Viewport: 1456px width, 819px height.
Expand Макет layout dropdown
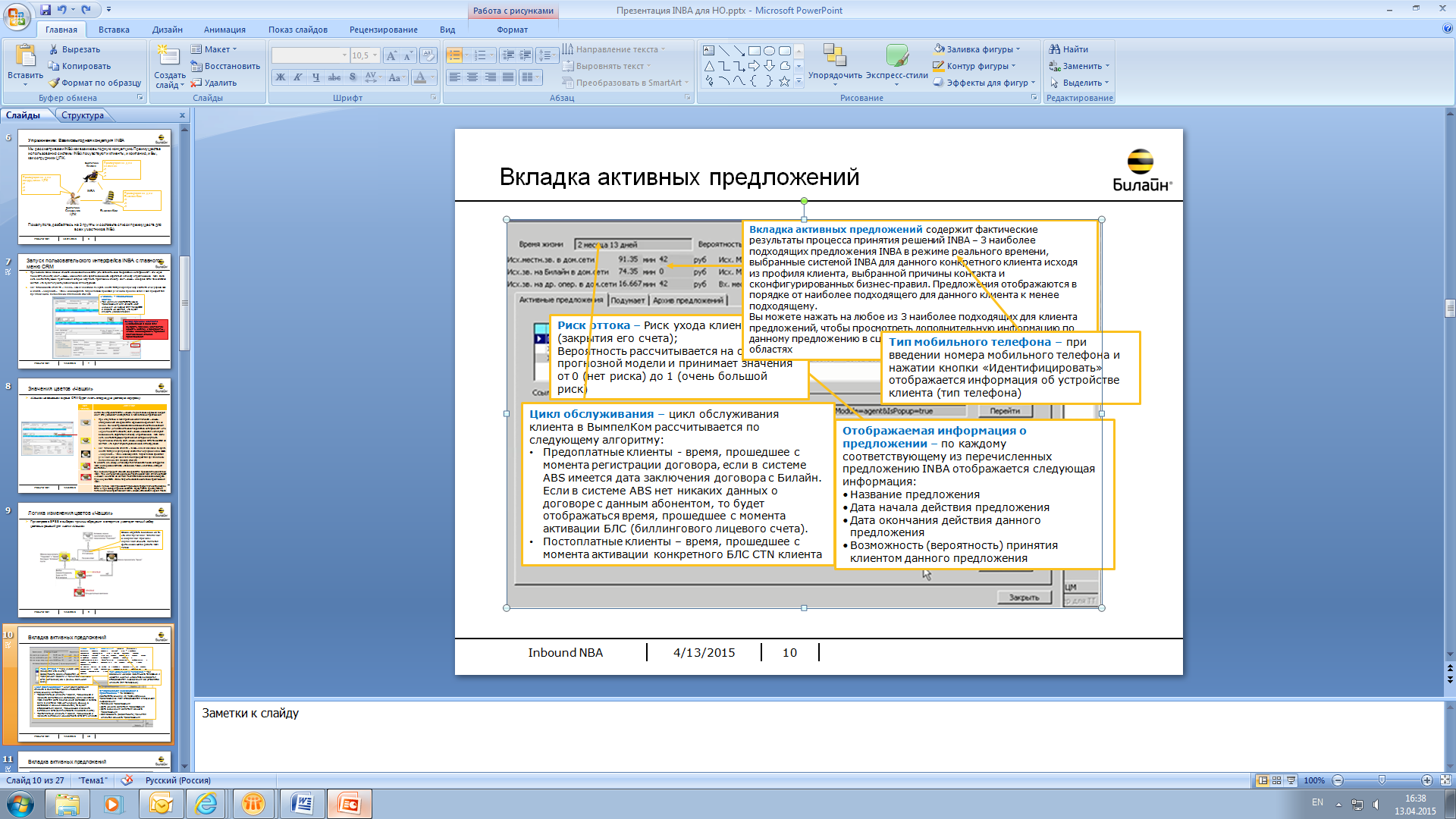click(x=214, y=49)
